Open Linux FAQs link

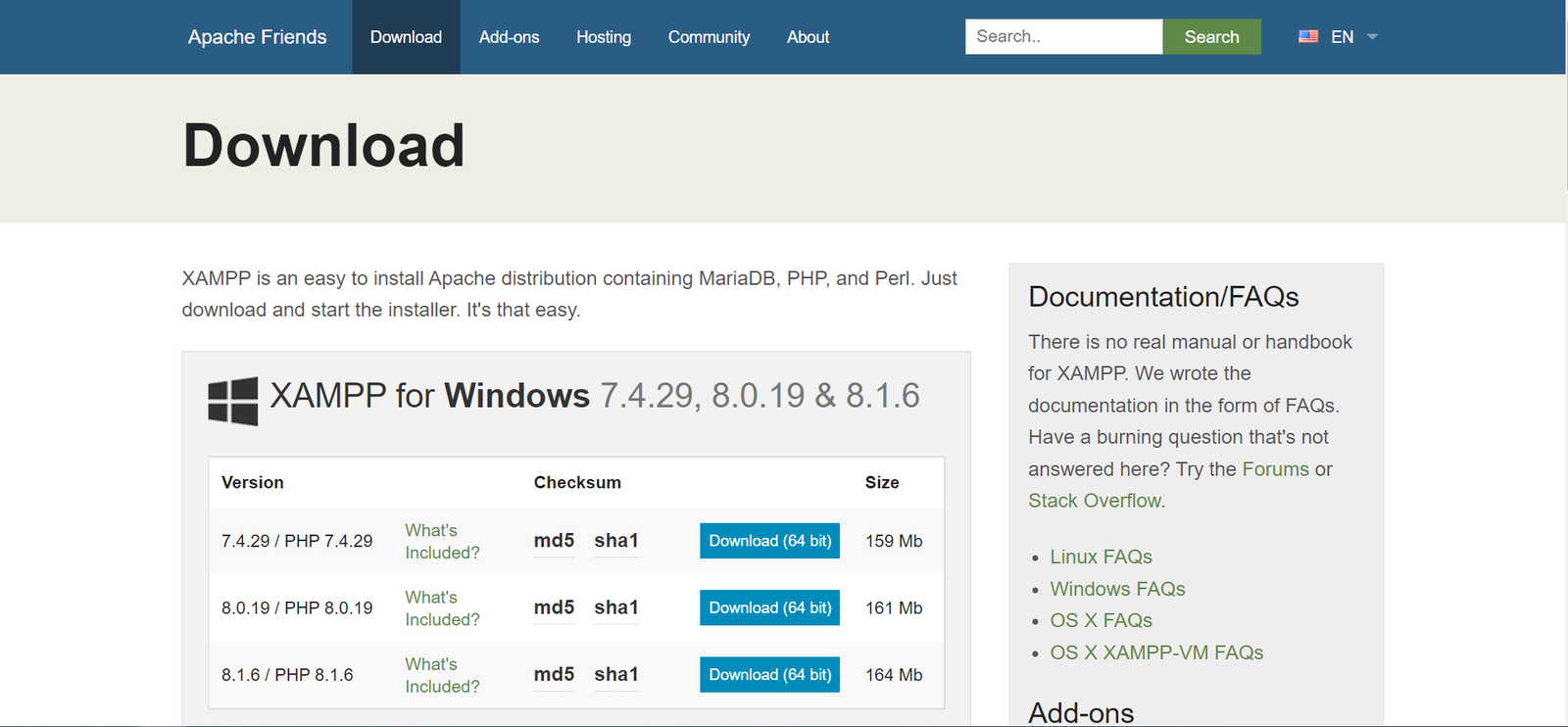coord(1101,557)
